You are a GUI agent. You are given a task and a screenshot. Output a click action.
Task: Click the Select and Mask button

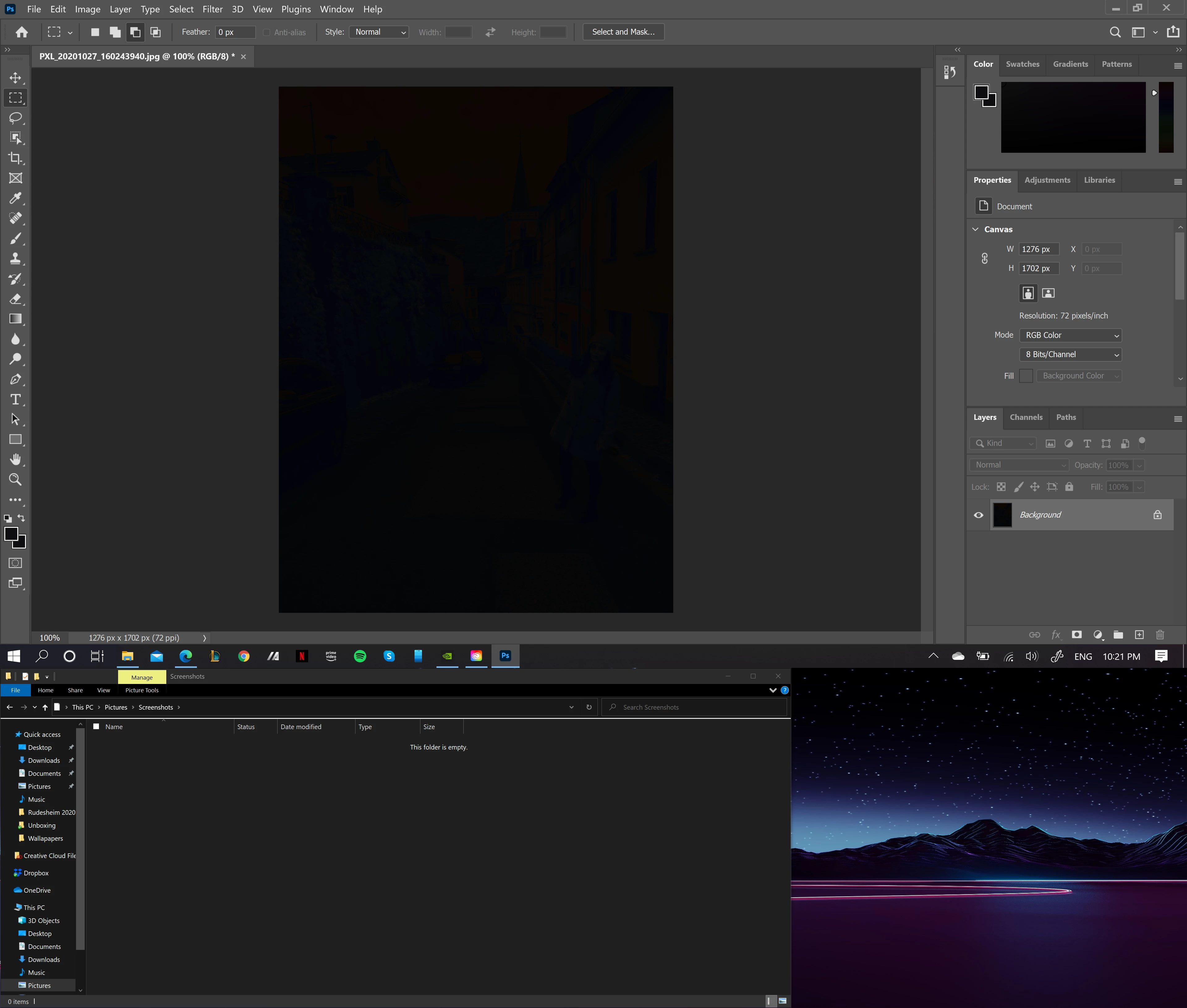(623, 32)
